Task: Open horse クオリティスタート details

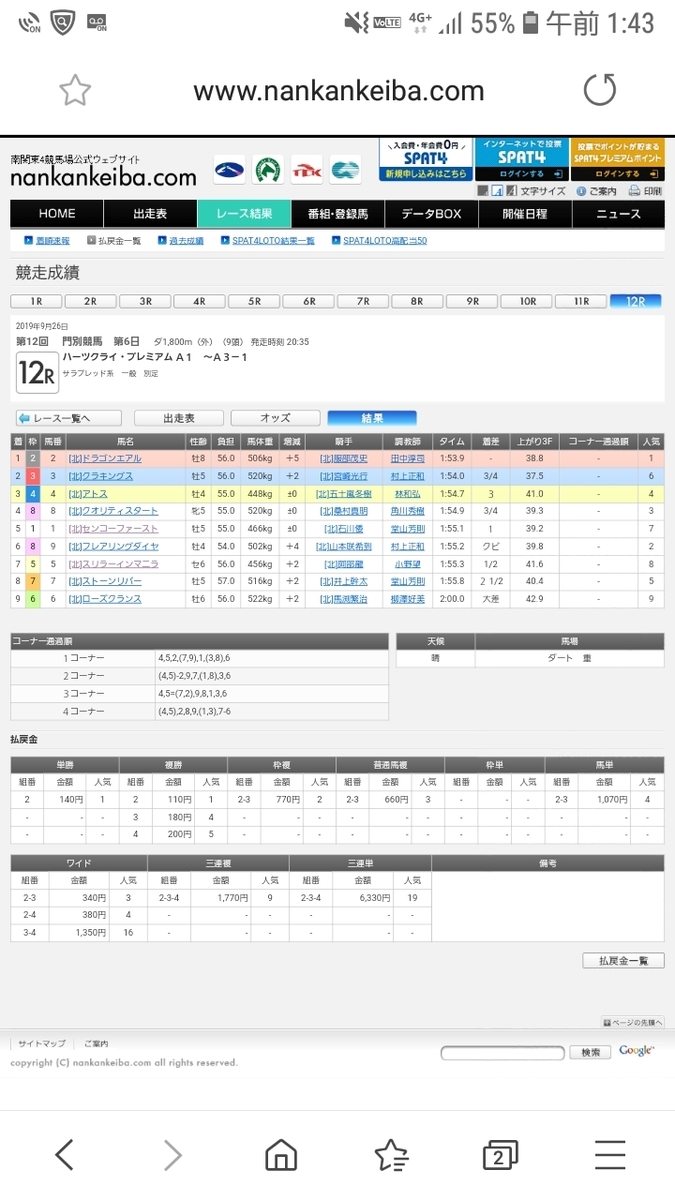Action: (113, 511)
